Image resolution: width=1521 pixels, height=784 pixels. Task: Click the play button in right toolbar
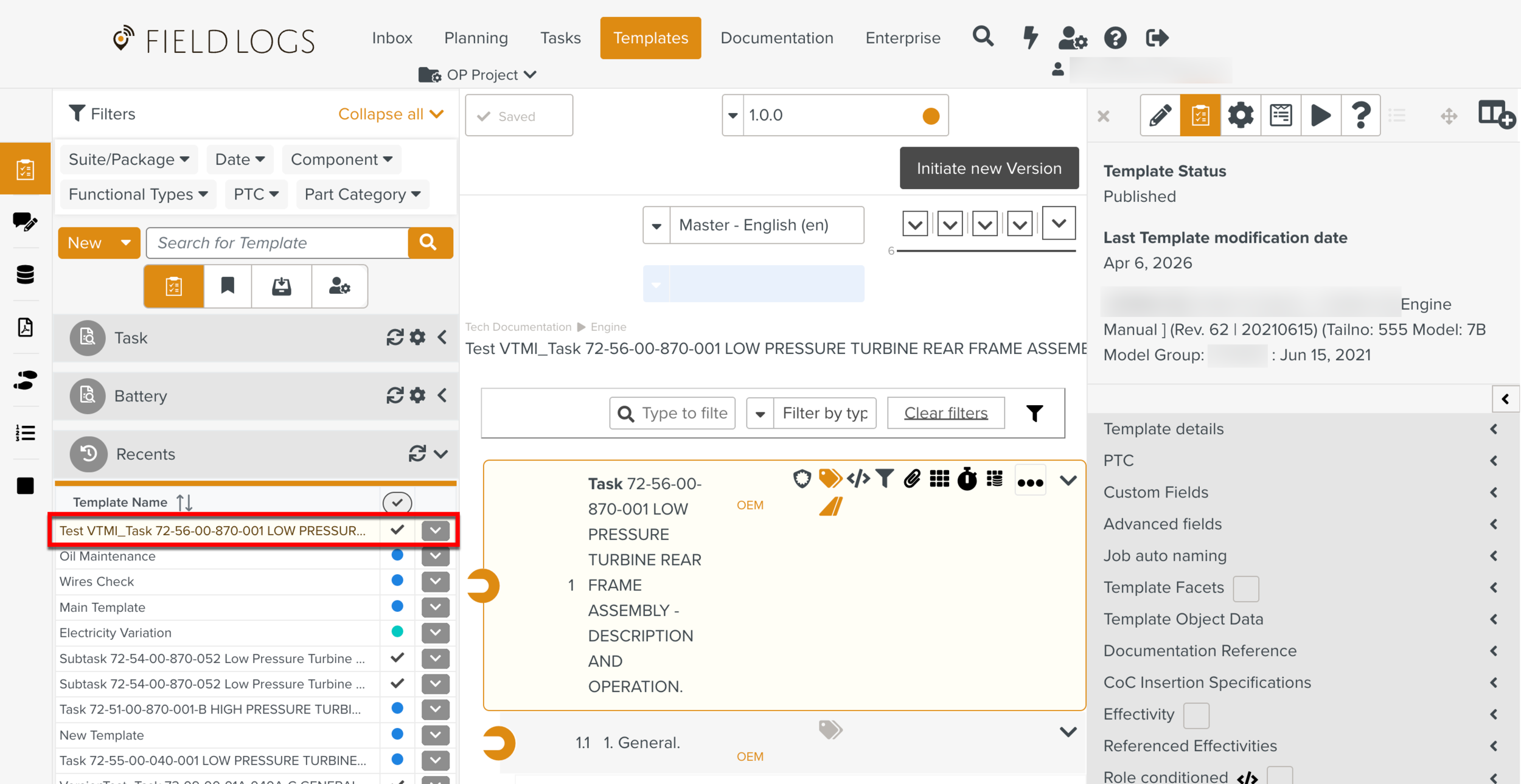tap(1320, 115)
